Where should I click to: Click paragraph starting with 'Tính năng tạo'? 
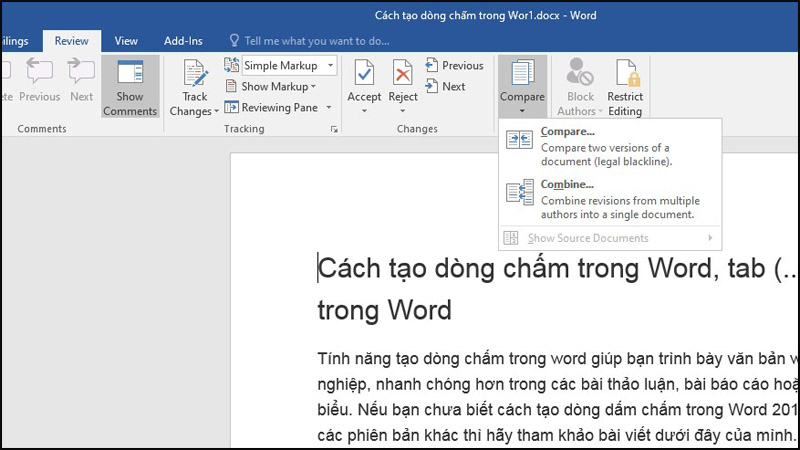pos(557,397)
